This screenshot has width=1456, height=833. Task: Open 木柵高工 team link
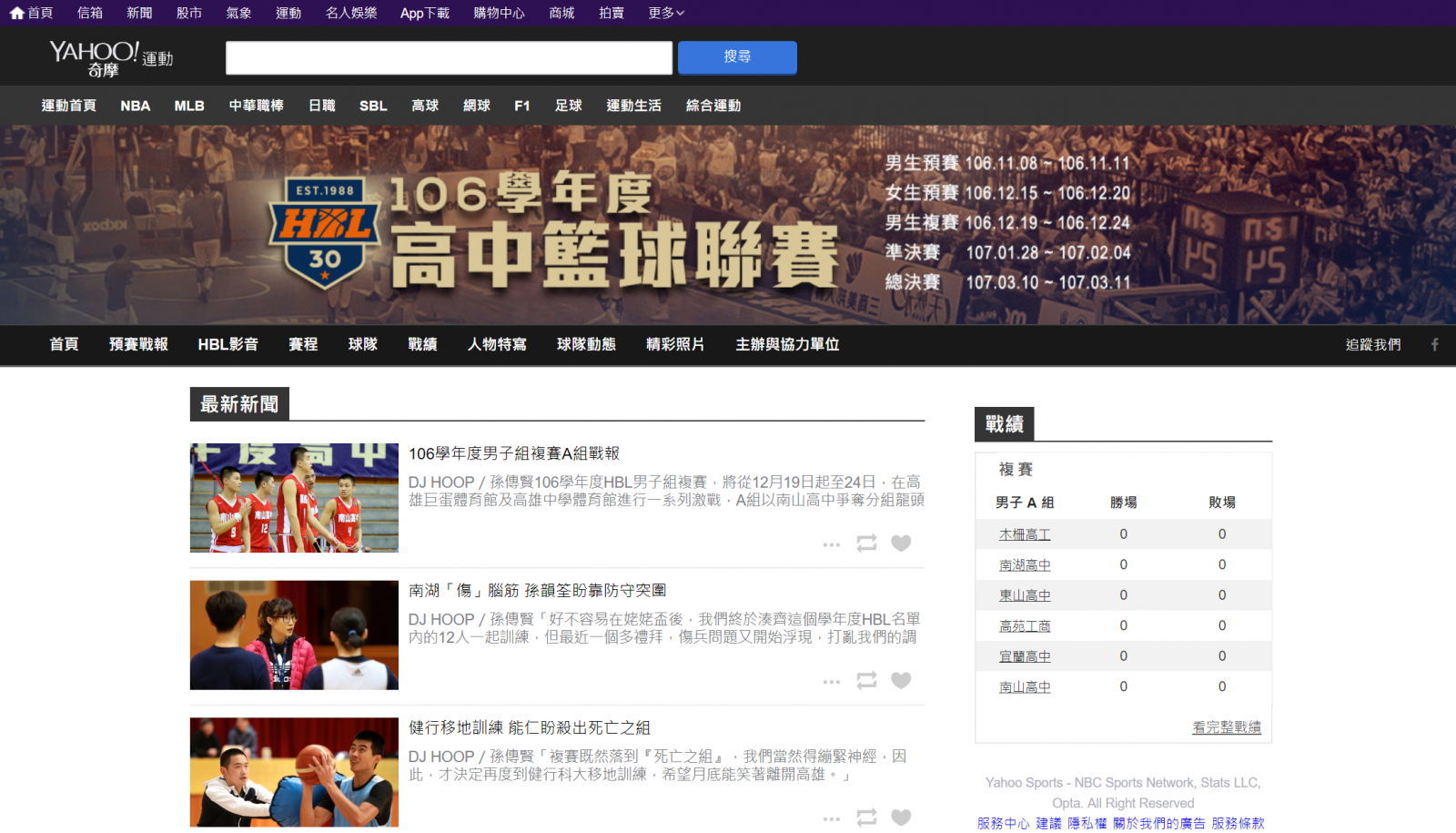(1025, 534)
